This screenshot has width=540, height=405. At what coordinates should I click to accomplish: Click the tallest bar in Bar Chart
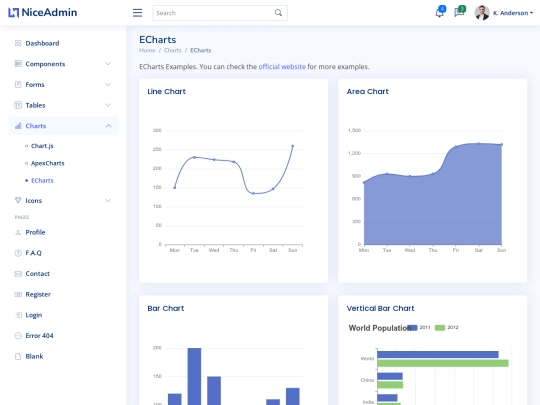click(194, 376)
